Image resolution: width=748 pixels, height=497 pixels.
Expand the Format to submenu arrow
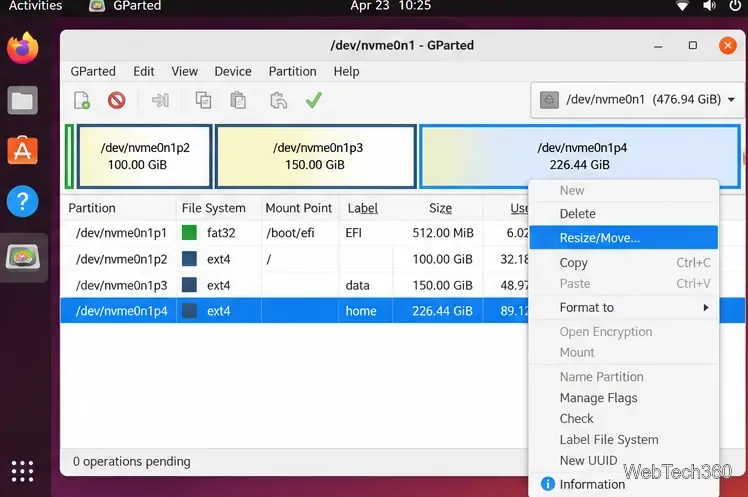point(706,308)
